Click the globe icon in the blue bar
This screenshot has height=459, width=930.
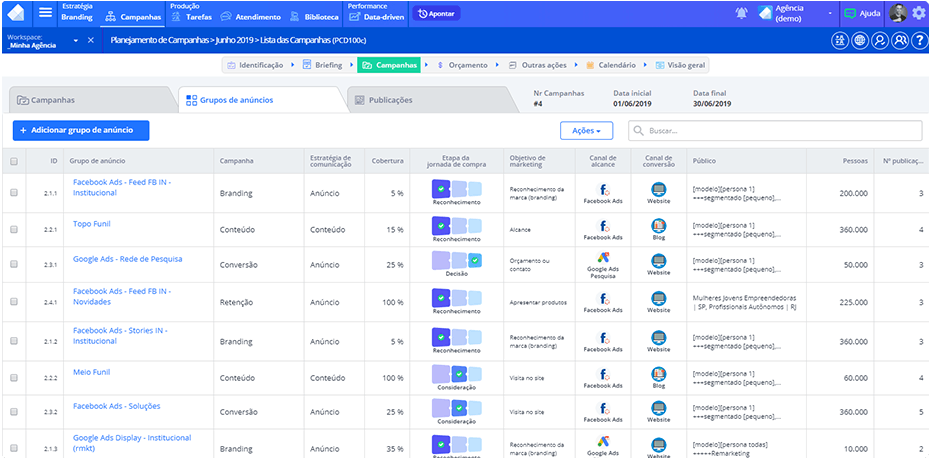coord(859,40)
